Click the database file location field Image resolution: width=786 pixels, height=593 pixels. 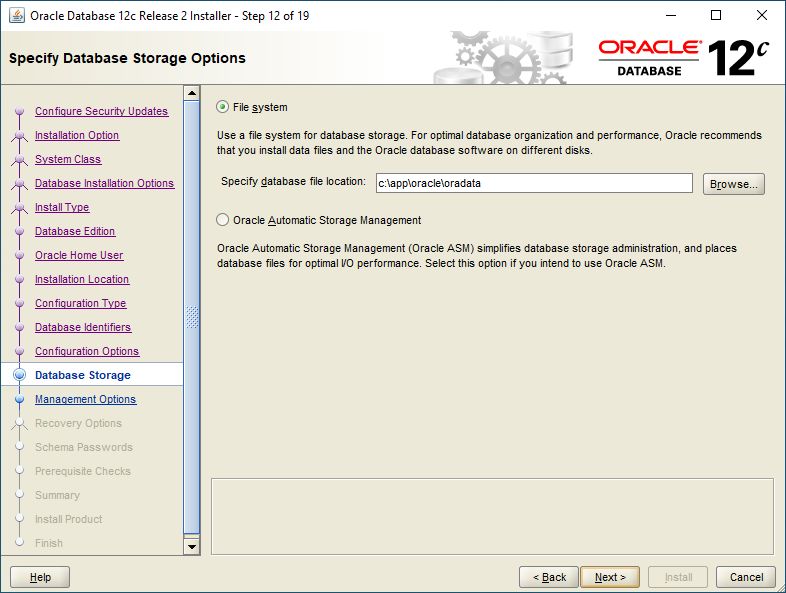534,183
